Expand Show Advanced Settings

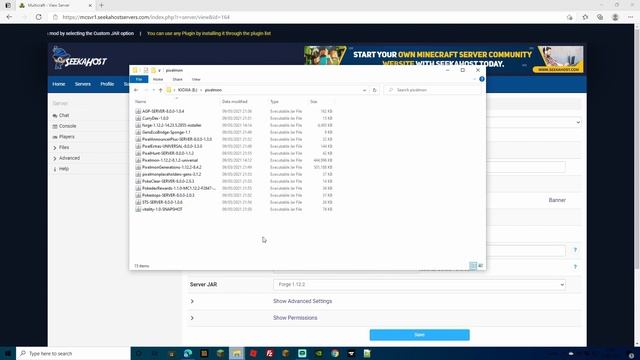(302, 301)
